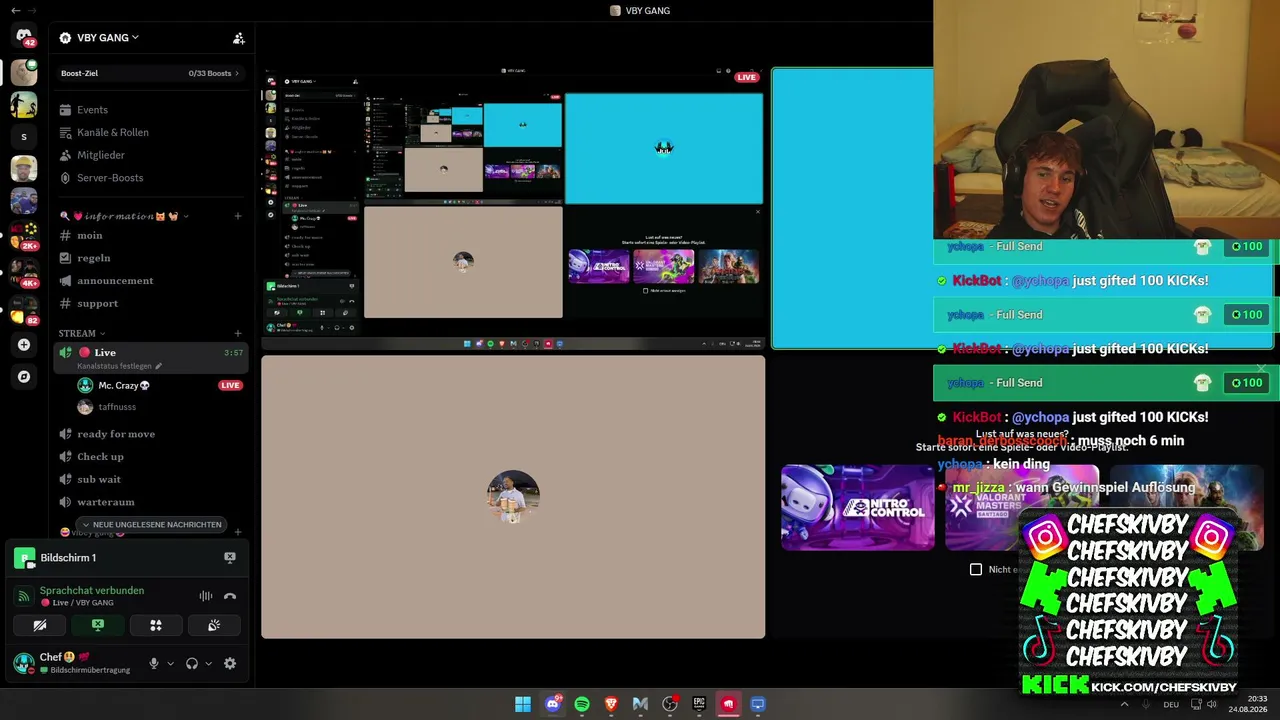
Task: Open Discord from the taskbar
Action: click(x=553, y=704)
